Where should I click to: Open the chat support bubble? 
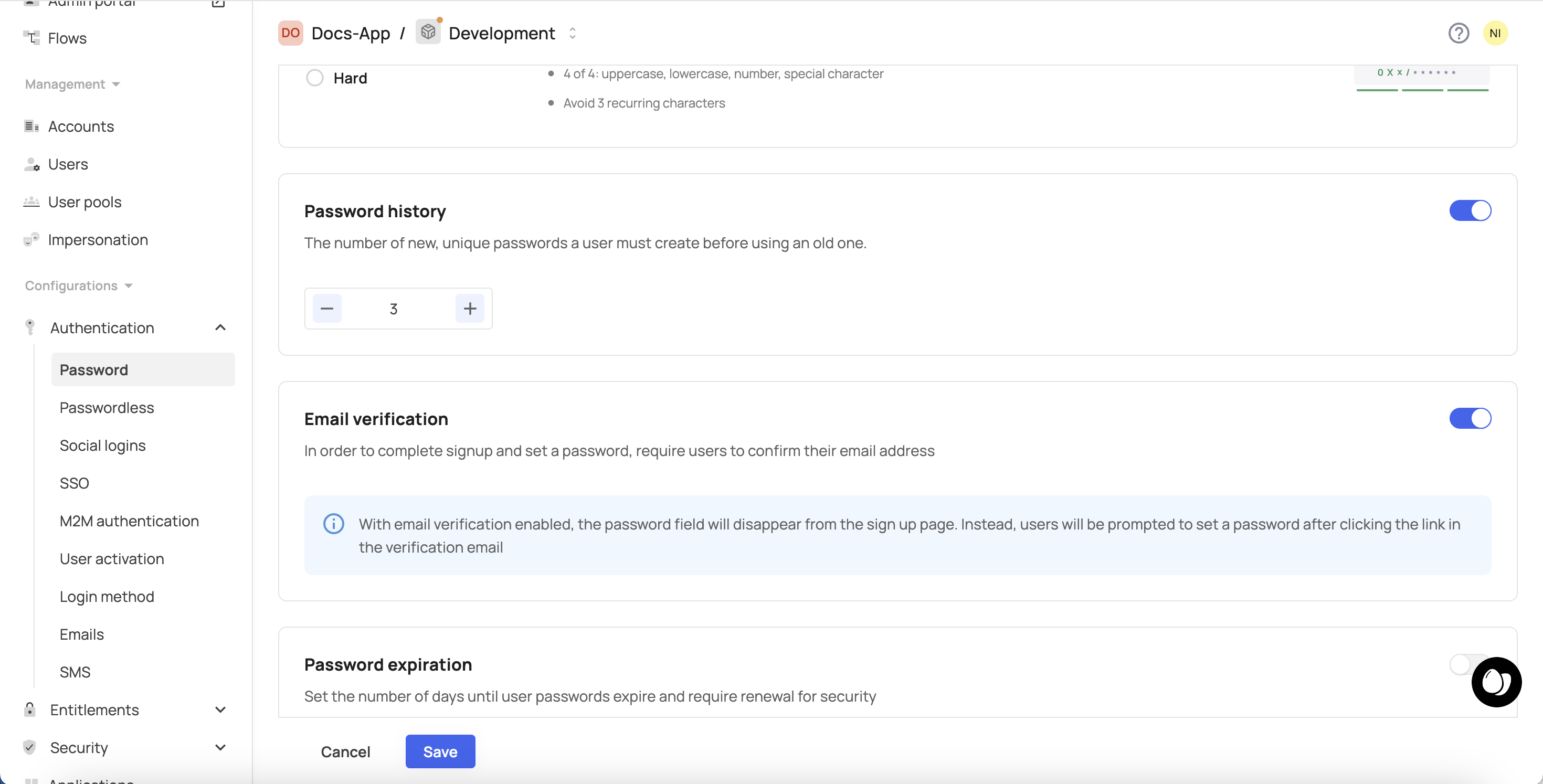1496,682
